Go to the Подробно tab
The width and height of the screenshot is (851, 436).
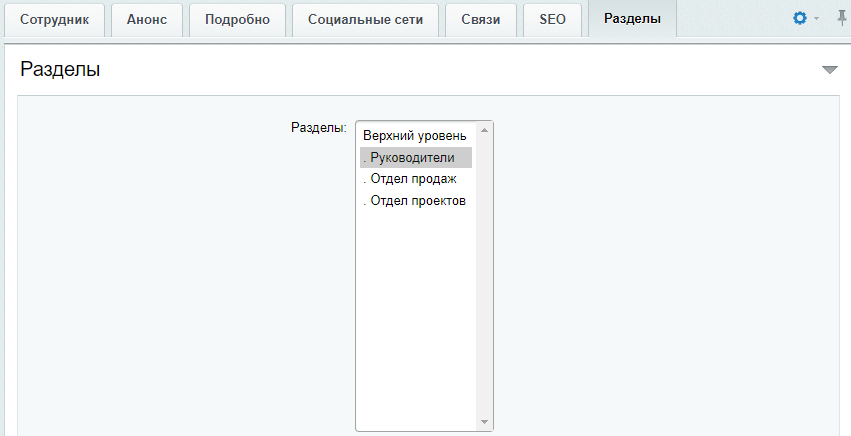tap(237, 20)
